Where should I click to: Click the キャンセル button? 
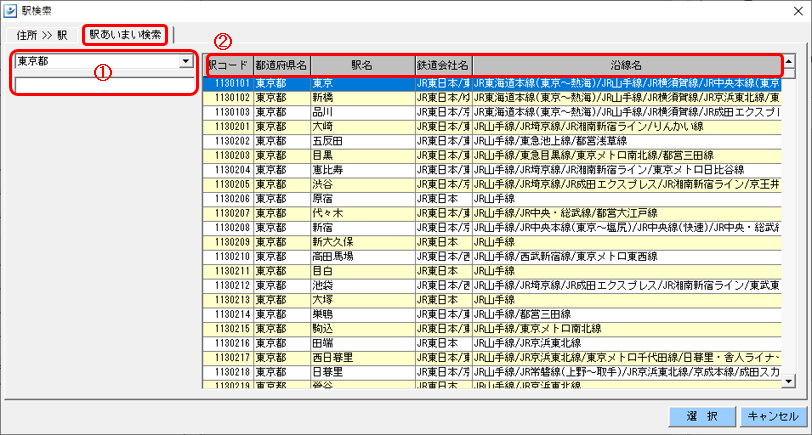tap(774, 416)
